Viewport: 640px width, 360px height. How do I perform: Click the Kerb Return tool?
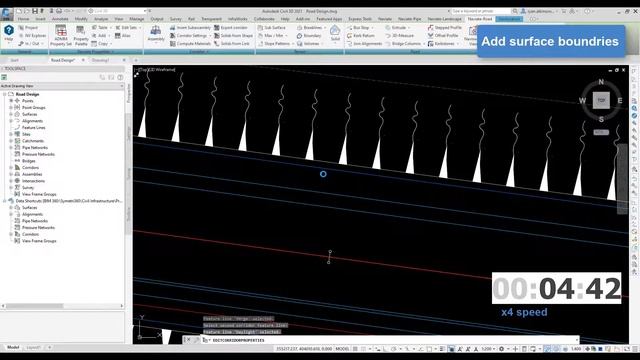coord(360,36)
